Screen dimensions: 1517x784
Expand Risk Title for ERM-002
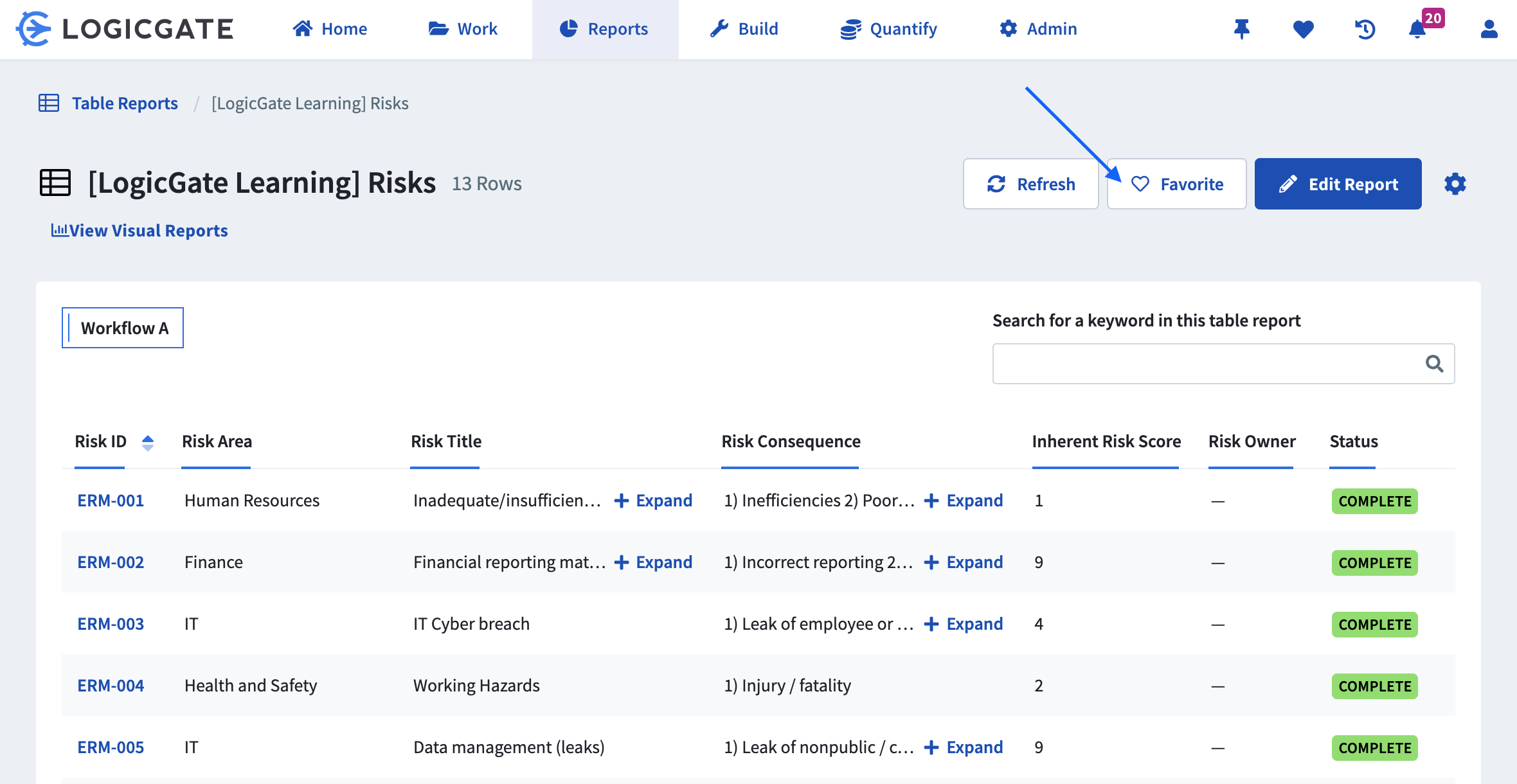pyautogui.click(x=654, y=562)
